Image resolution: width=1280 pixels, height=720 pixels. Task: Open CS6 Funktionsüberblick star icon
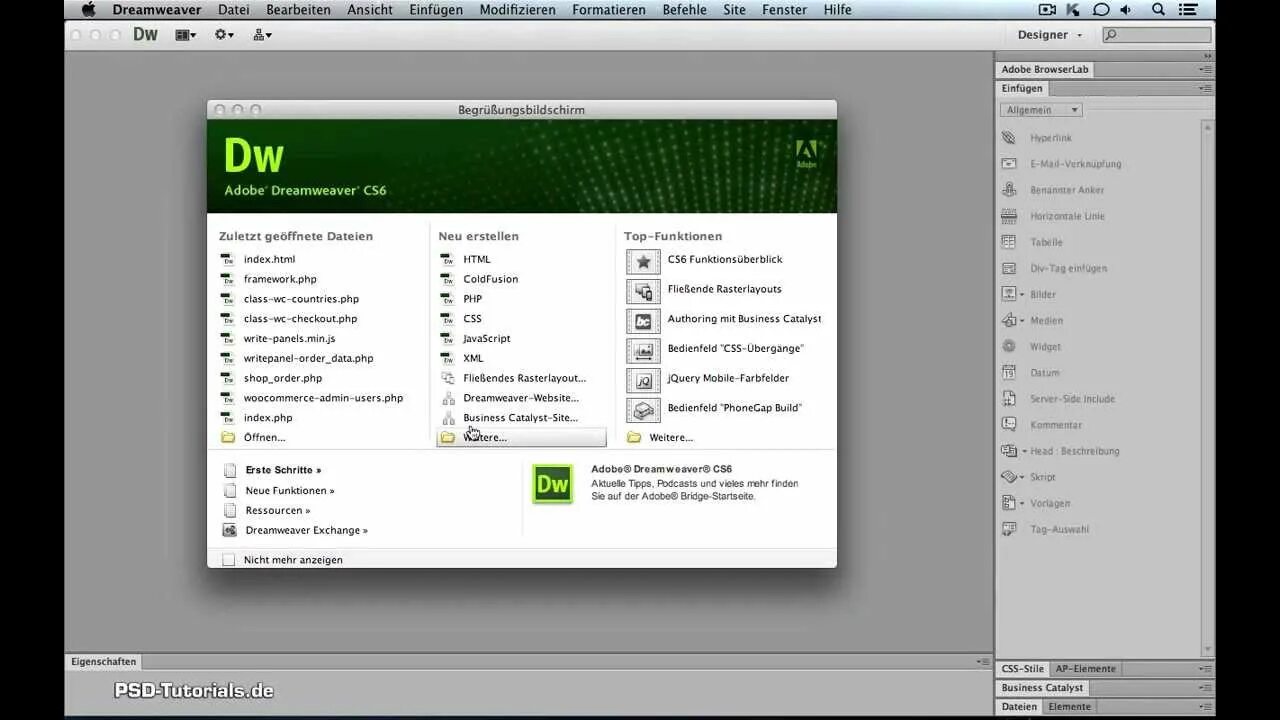tap(643, 261)
